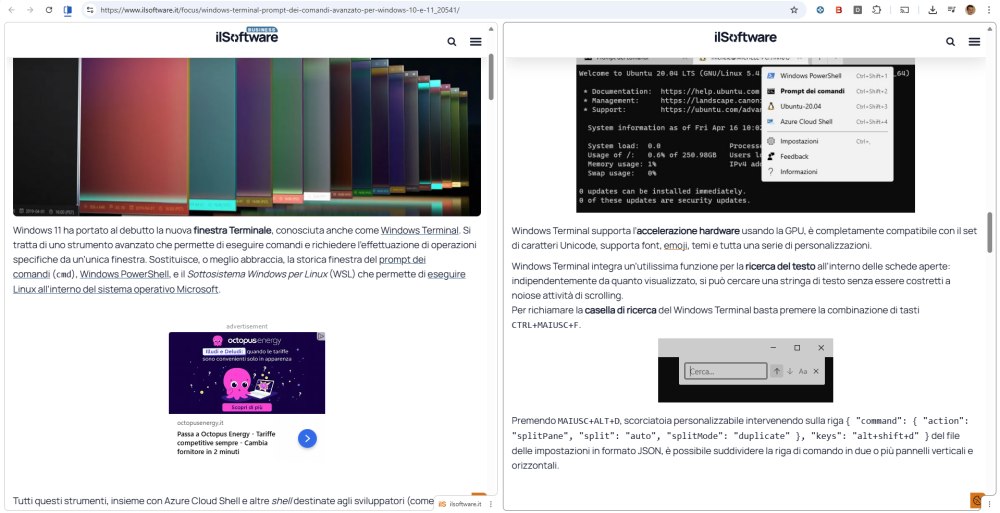Click the 'advertisement' label above the ad

coord(247,326)
